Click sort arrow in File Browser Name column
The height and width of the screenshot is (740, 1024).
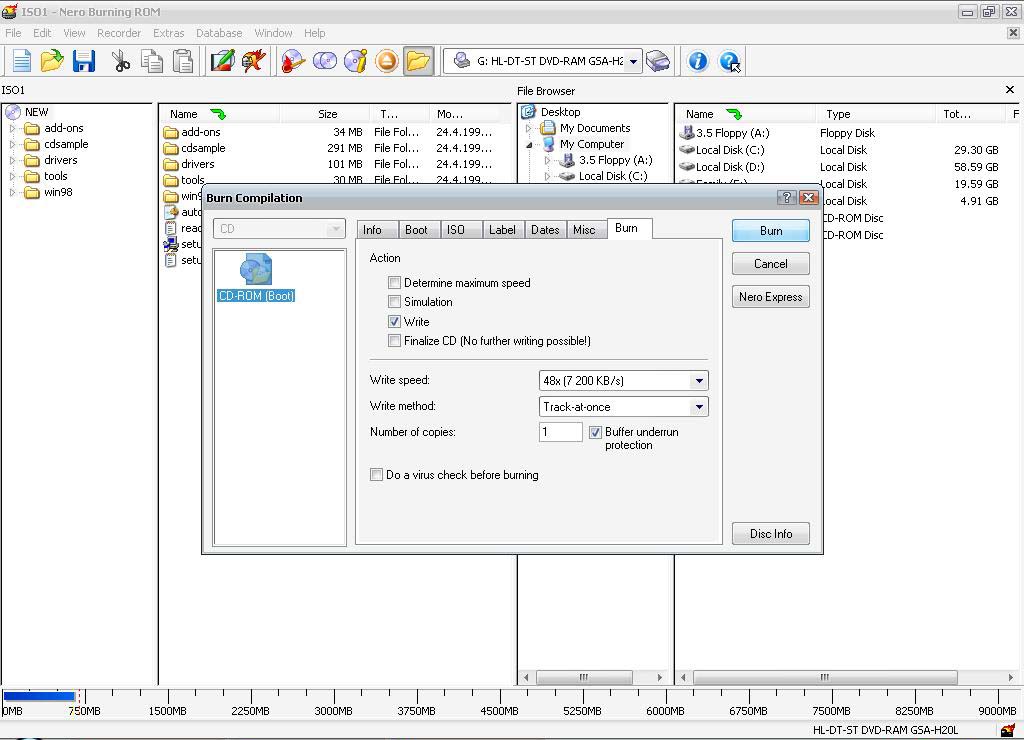(x=734, y=114)
